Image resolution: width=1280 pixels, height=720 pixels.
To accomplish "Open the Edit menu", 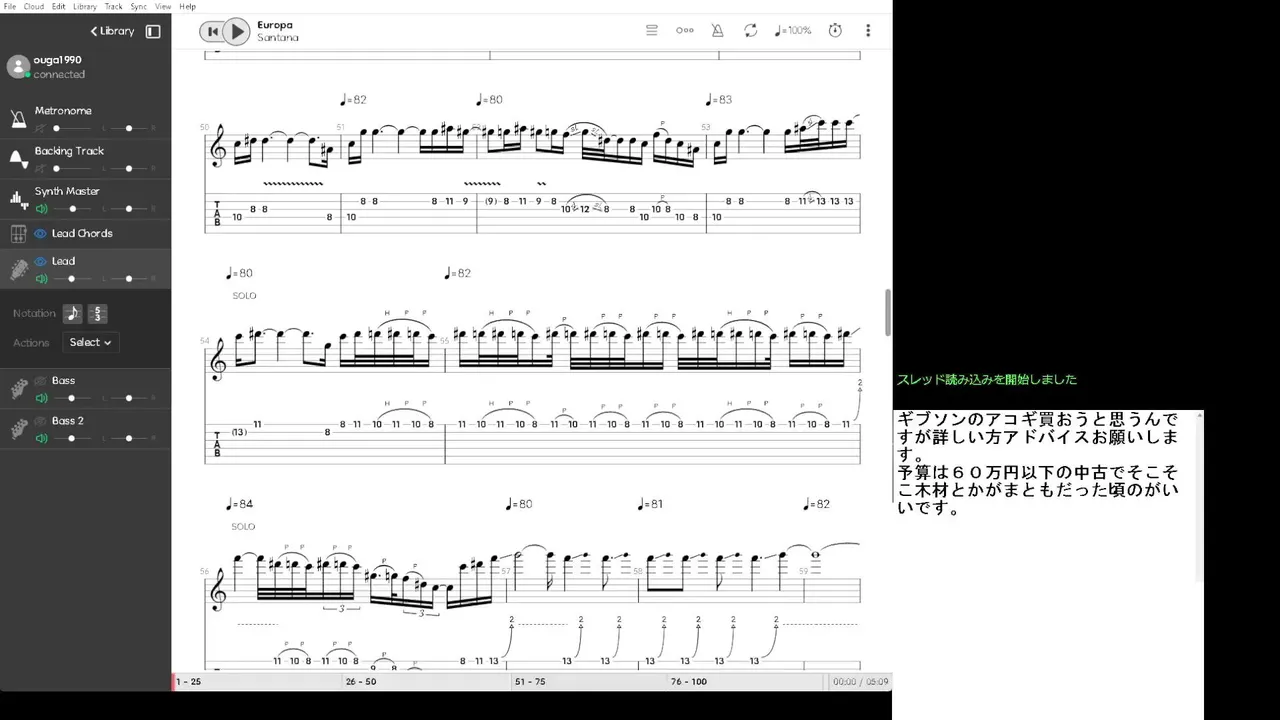I will (x=59, y=6).
